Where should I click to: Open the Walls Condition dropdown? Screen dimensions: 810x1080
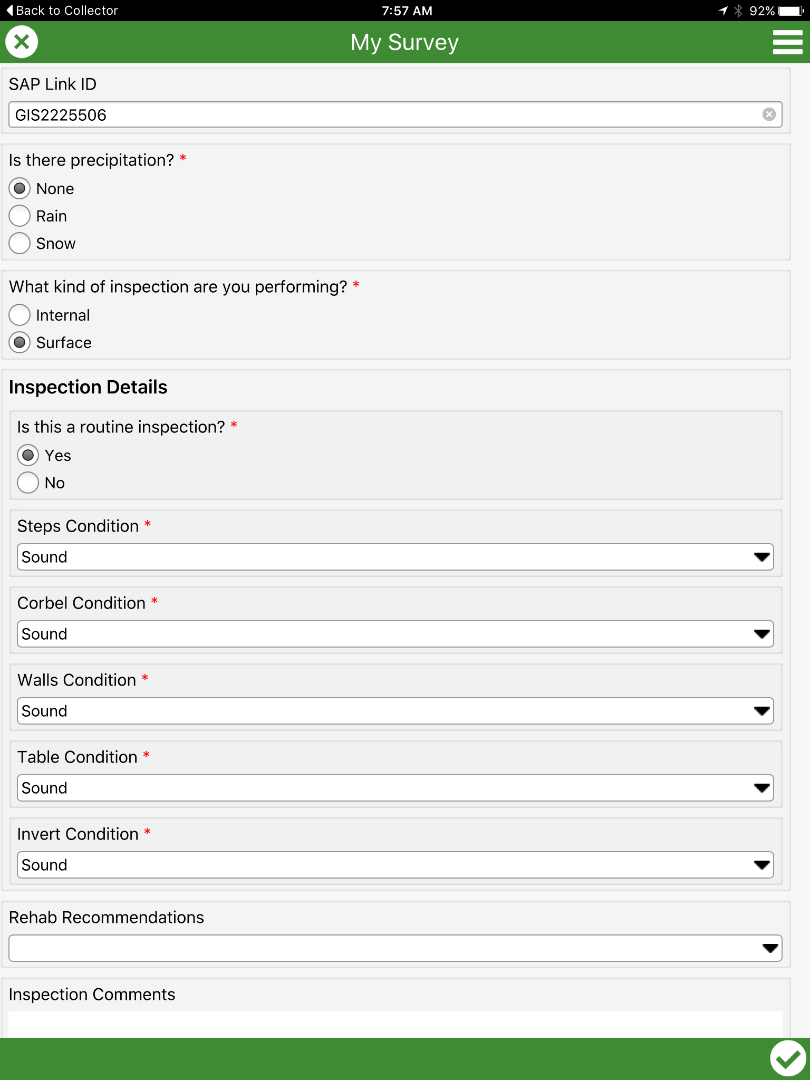[x=395, y=711]
